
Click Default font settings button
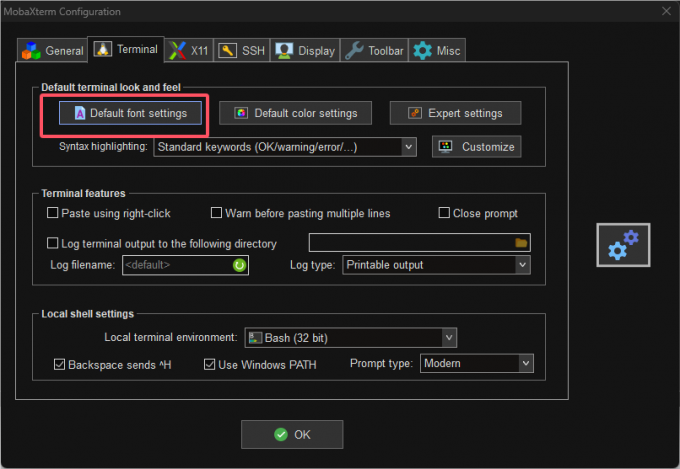130,113
